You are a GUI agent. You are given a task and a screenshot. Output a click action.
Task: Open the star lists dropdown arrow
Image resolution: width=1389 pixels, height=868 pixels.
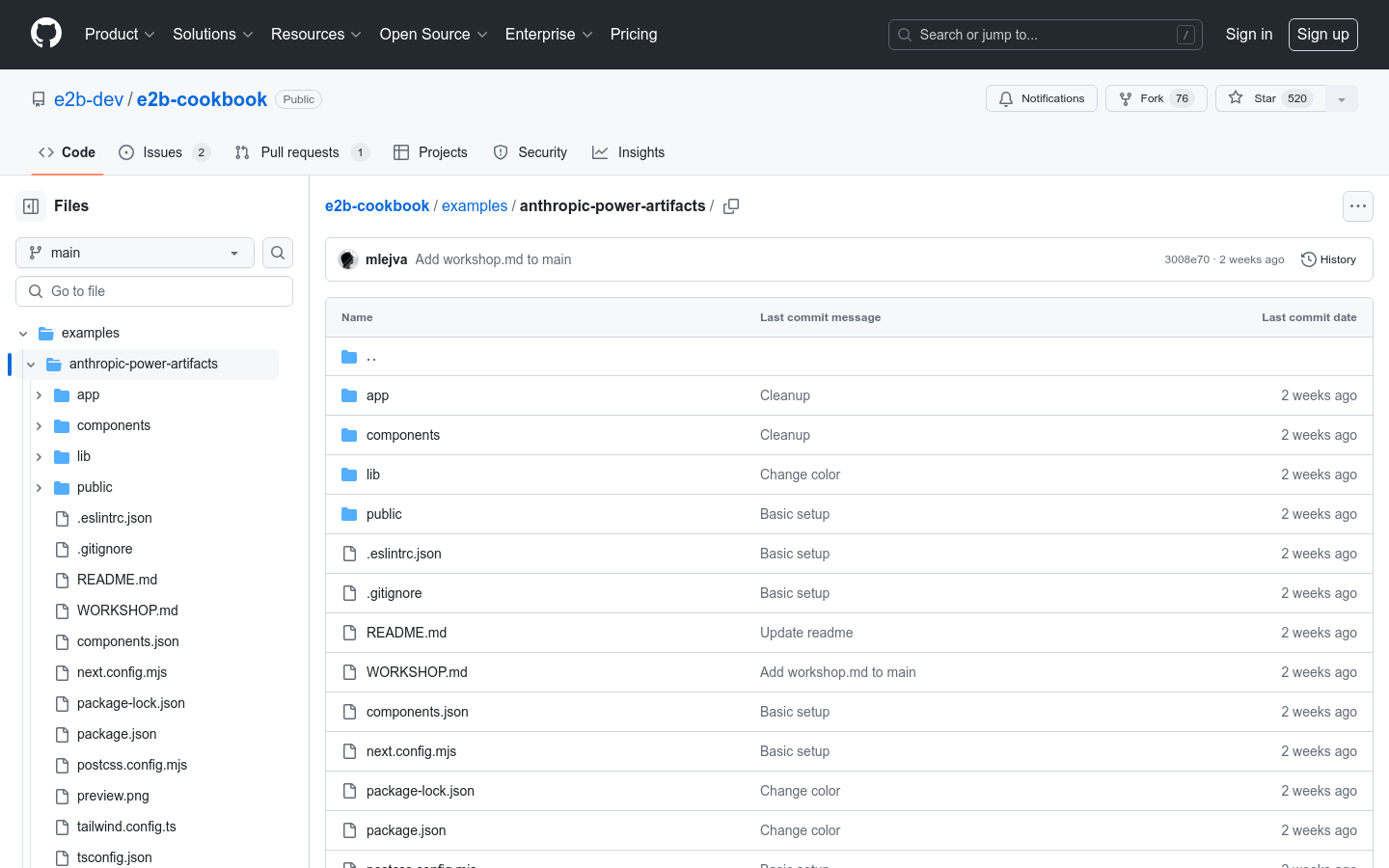(x=1342, y=98)
